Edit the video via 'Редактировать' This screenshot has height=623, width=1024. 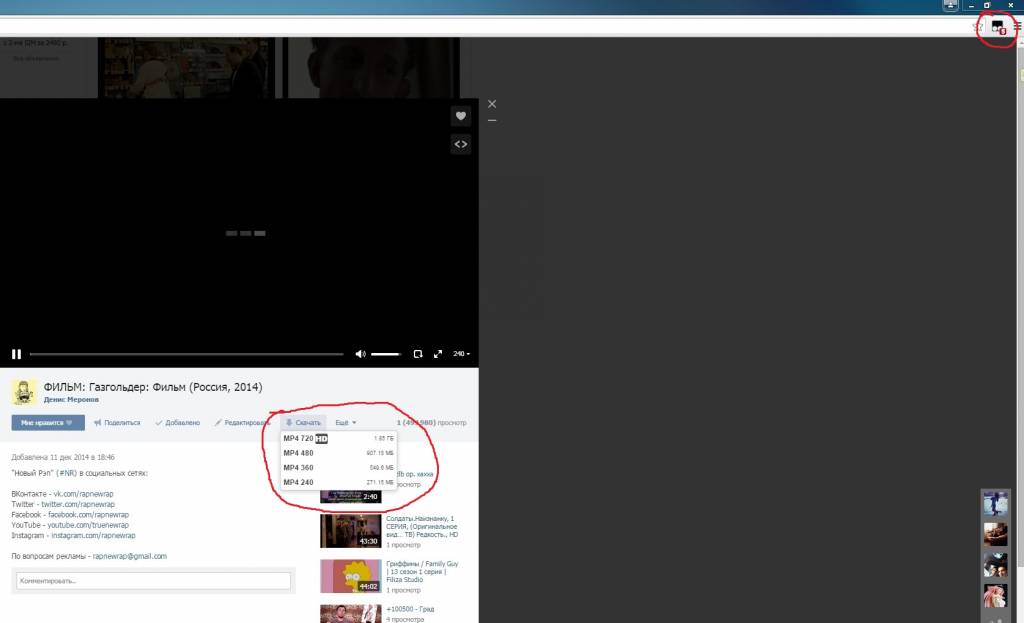click(x=242, y=423)
